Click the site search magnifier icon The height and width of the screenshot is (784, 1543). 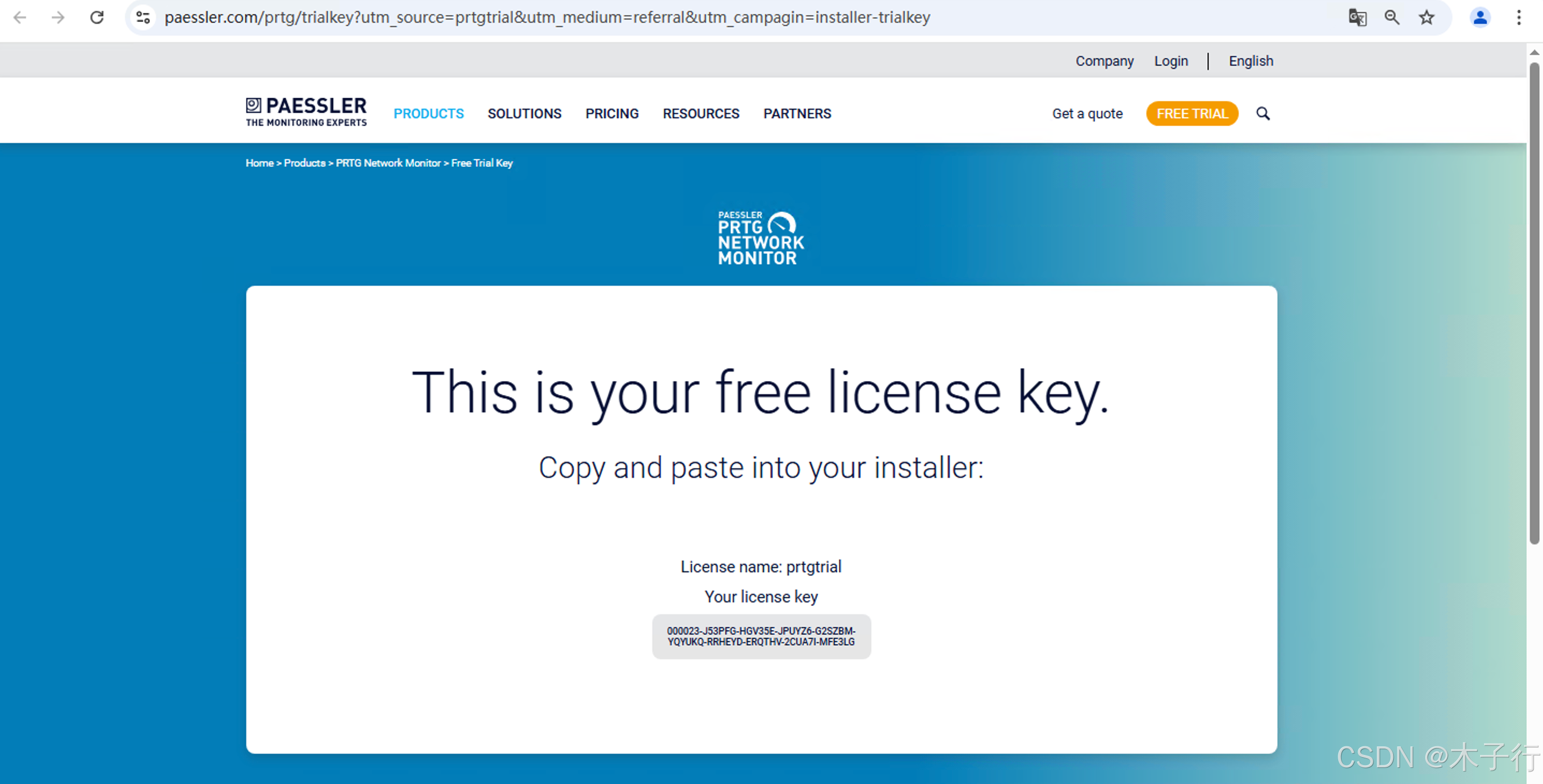[1263, 113]
